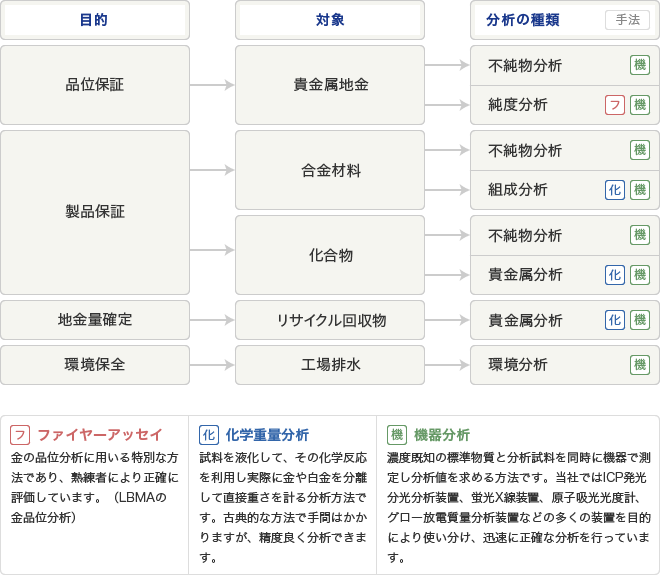Click the green 機 icon in the 機器分析 legend
The image size is (660, 576).
pos(397,435)
